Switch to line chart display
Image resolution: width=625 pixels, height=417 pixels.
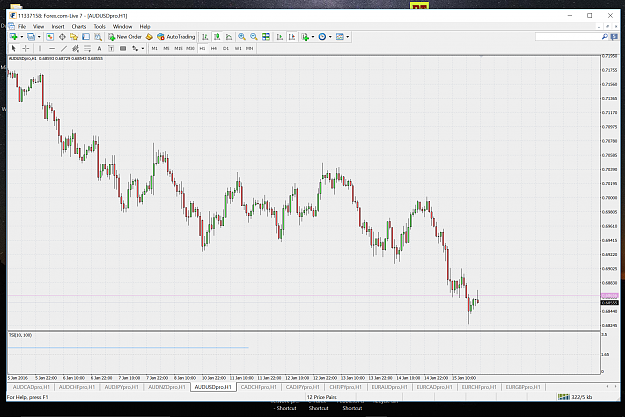[x=229, y=37]
